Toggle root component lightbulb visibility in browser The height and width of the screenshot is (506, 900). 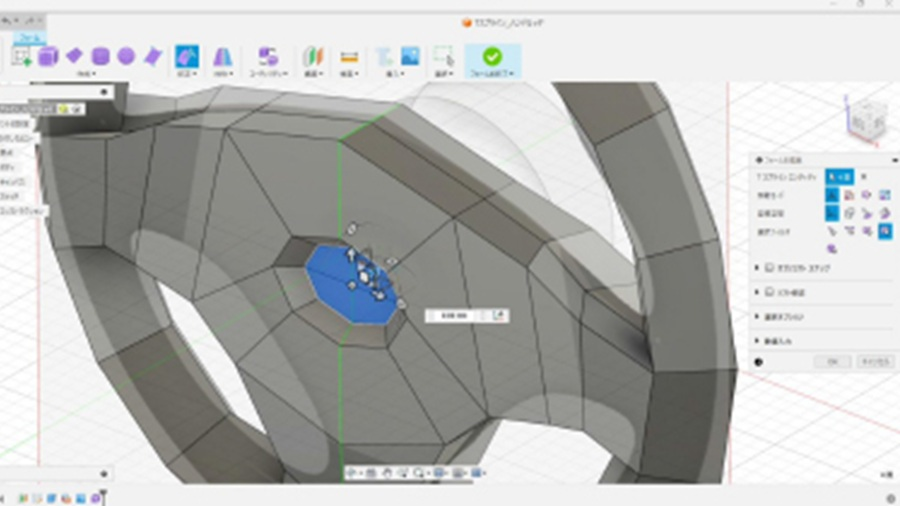click(x=63, y=109)
